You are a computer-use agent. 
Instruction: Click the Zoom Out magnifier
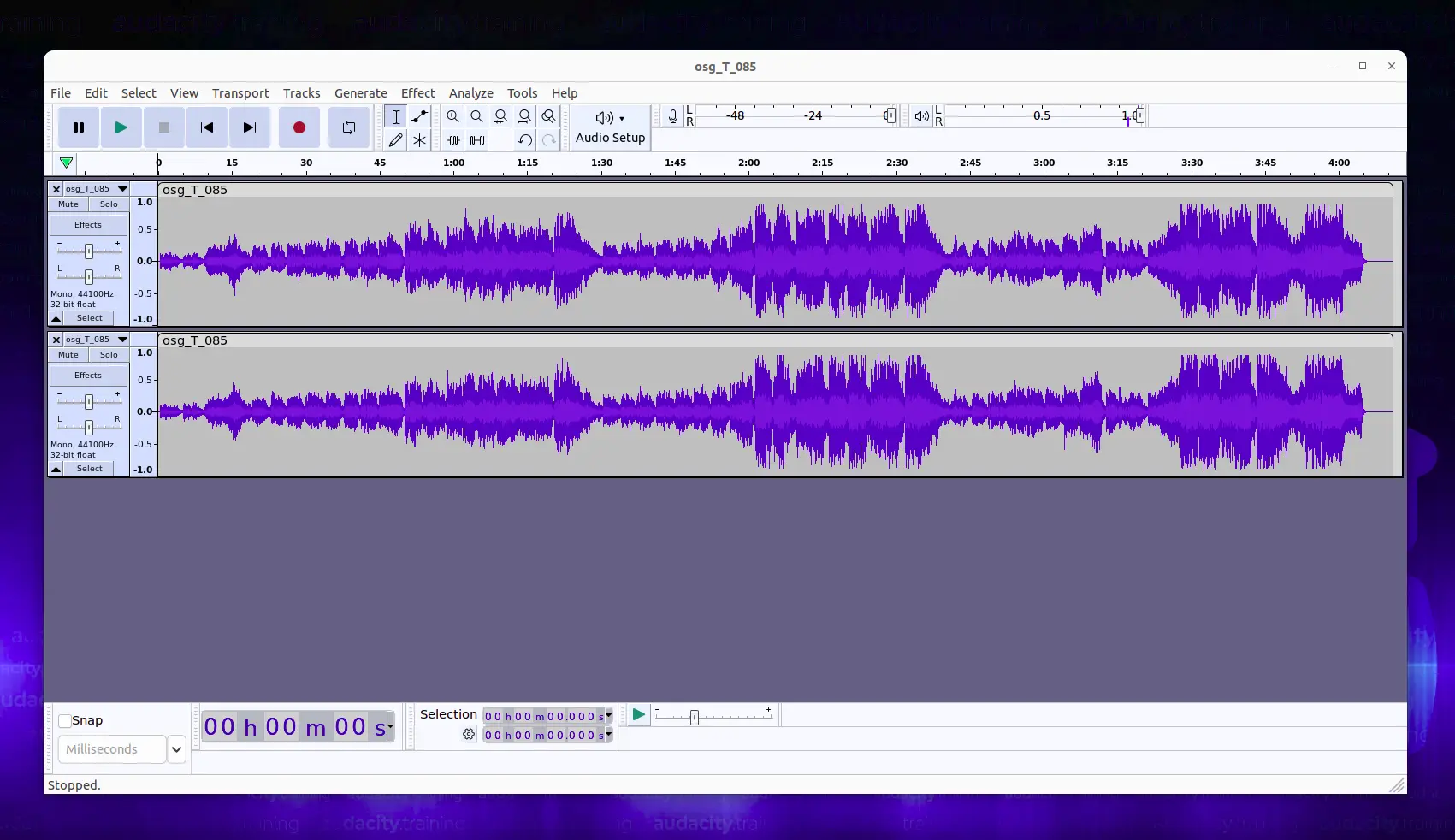click(x=477, y=116)
